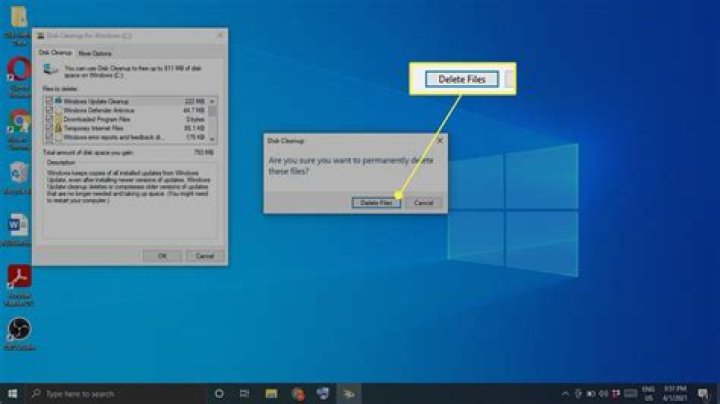Select the Temporary Internet Files row text
The width and height of the screenshot is (720, 404).
tap(93, 128)
